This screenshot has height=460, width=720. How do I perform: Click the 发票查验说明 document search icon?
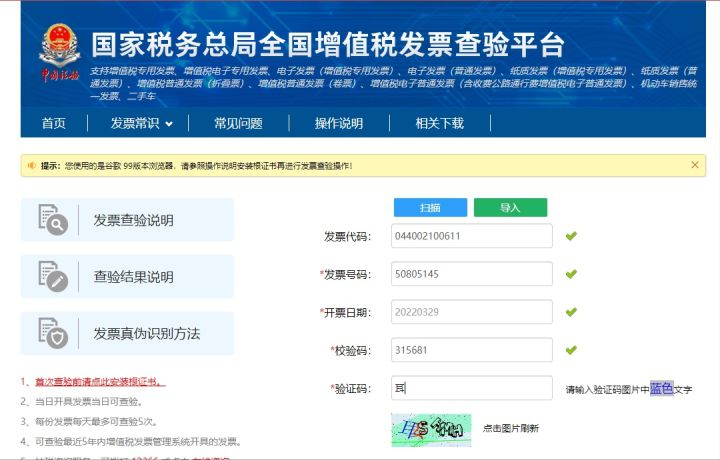coord(52,219)
